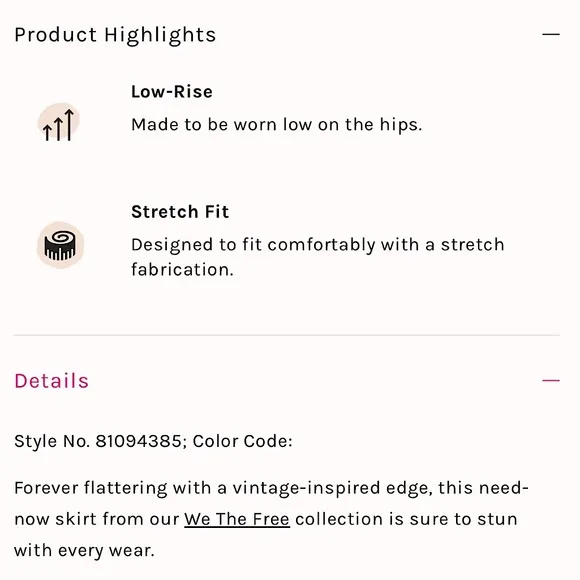Click the Color Code label
580x580 pixels.
[243, 441]
